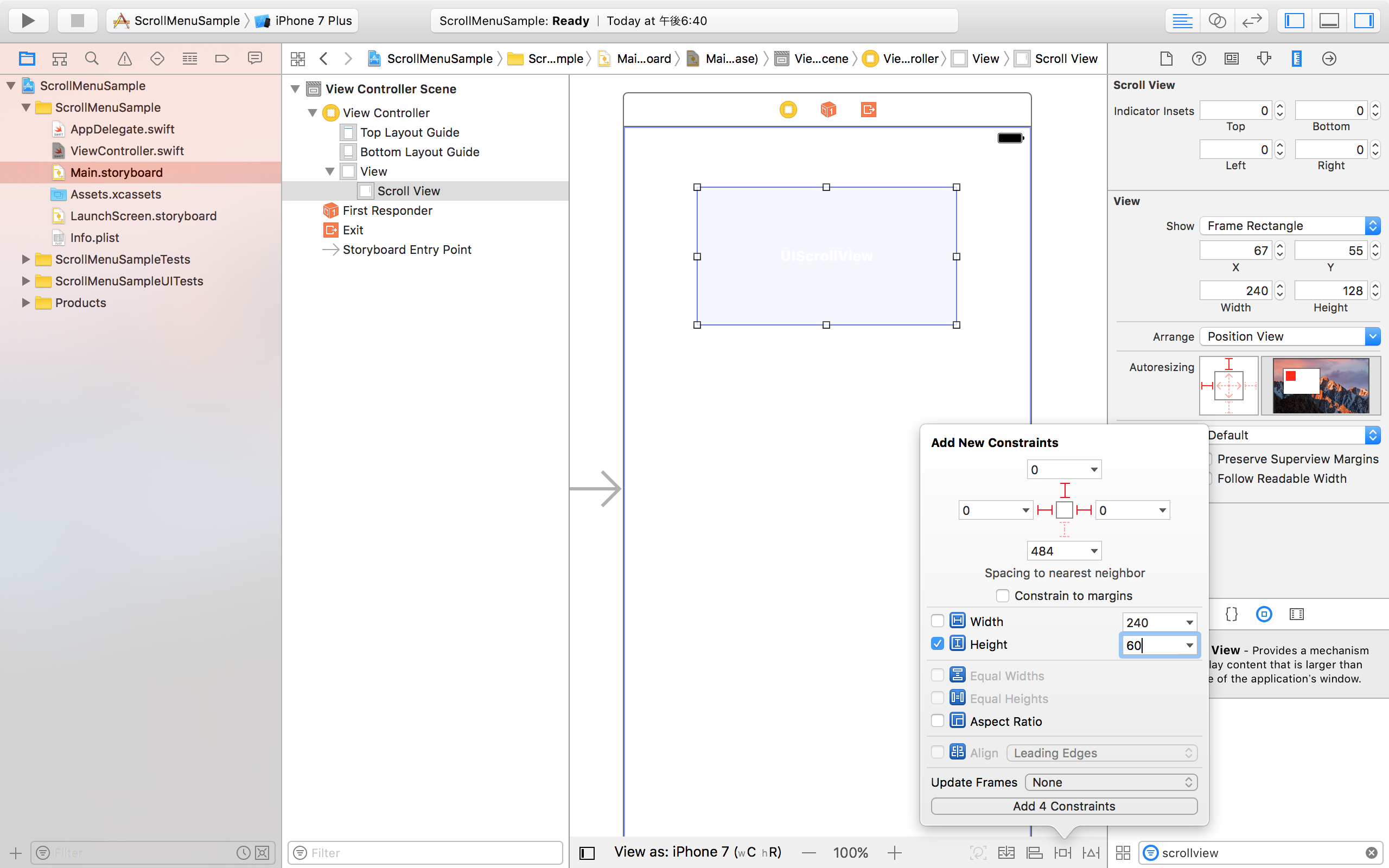This screenshot has height=868, width=1389.
Task: Open the Arrange Position View dropdown
Action: [x=1289, y=336]
